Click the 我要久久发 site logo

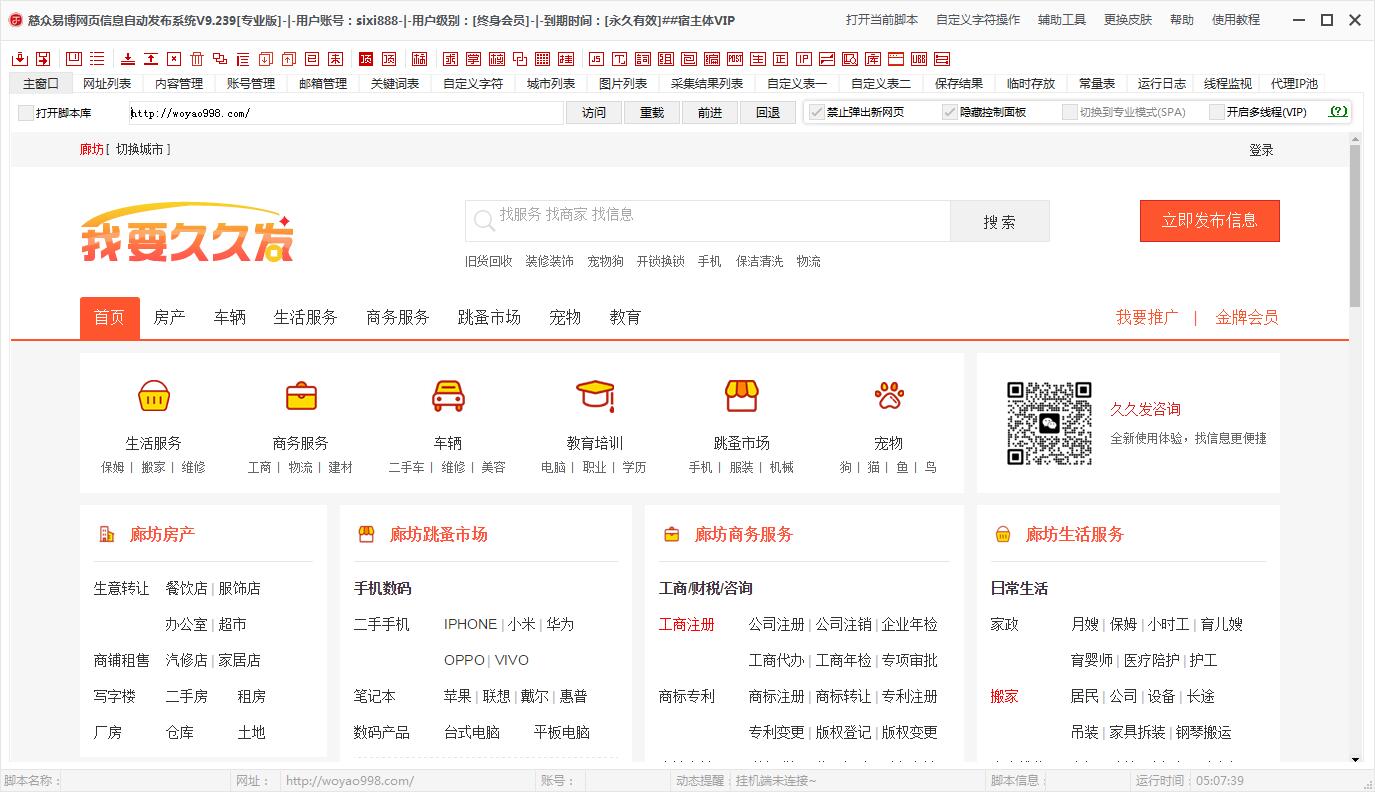[187, 234]
